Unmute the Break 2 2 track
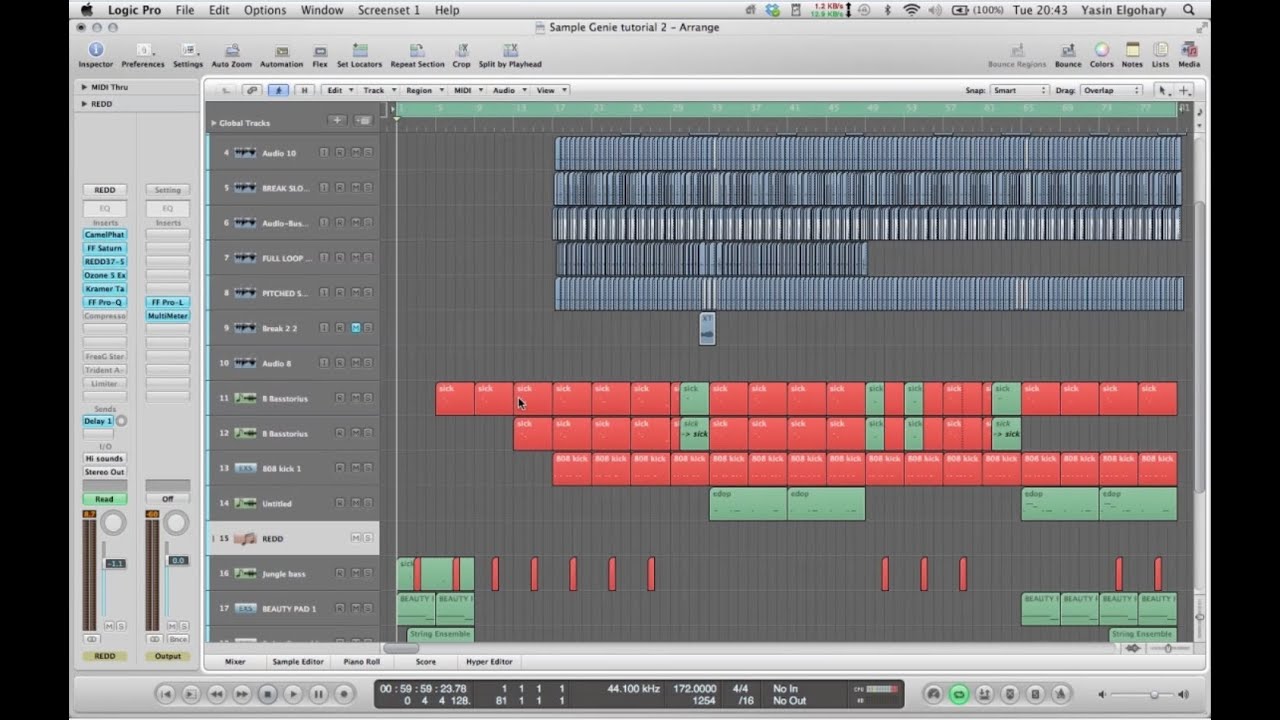The width and height of the screenshot is (1280, 720). pos(355,328)
